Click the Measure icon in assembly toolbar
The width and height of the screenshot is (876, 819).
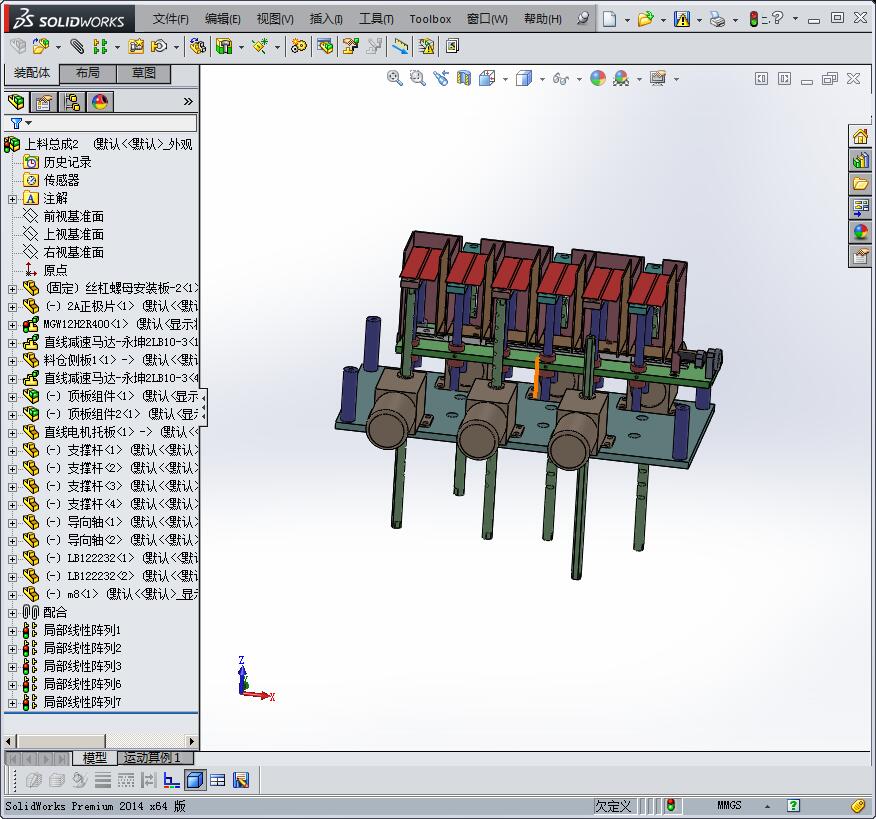pyautogui.click(x=400, y=46)
